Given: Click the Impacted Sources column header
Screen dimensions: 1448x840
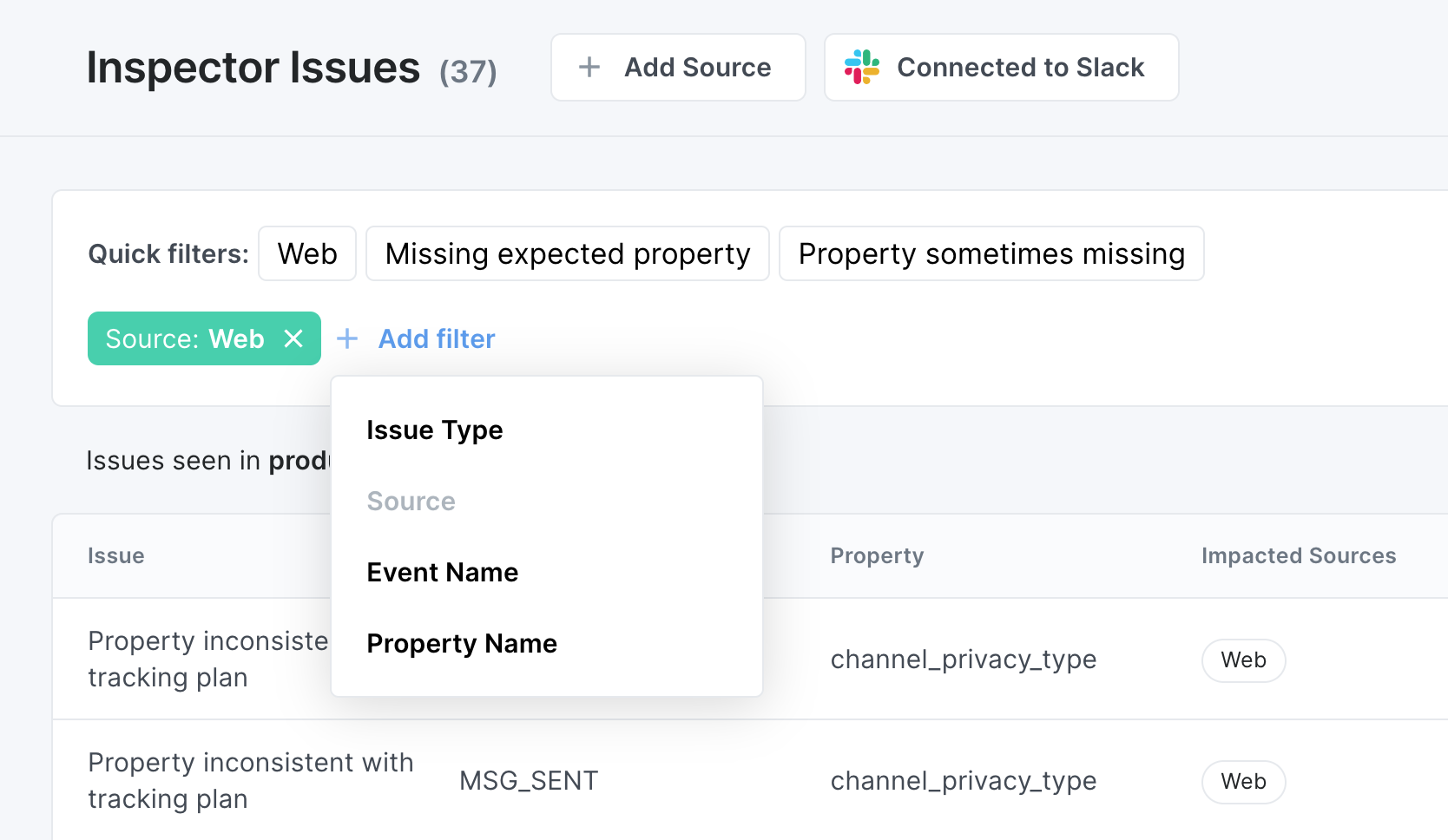Looking at the screenshot, I should [1298, 556].
